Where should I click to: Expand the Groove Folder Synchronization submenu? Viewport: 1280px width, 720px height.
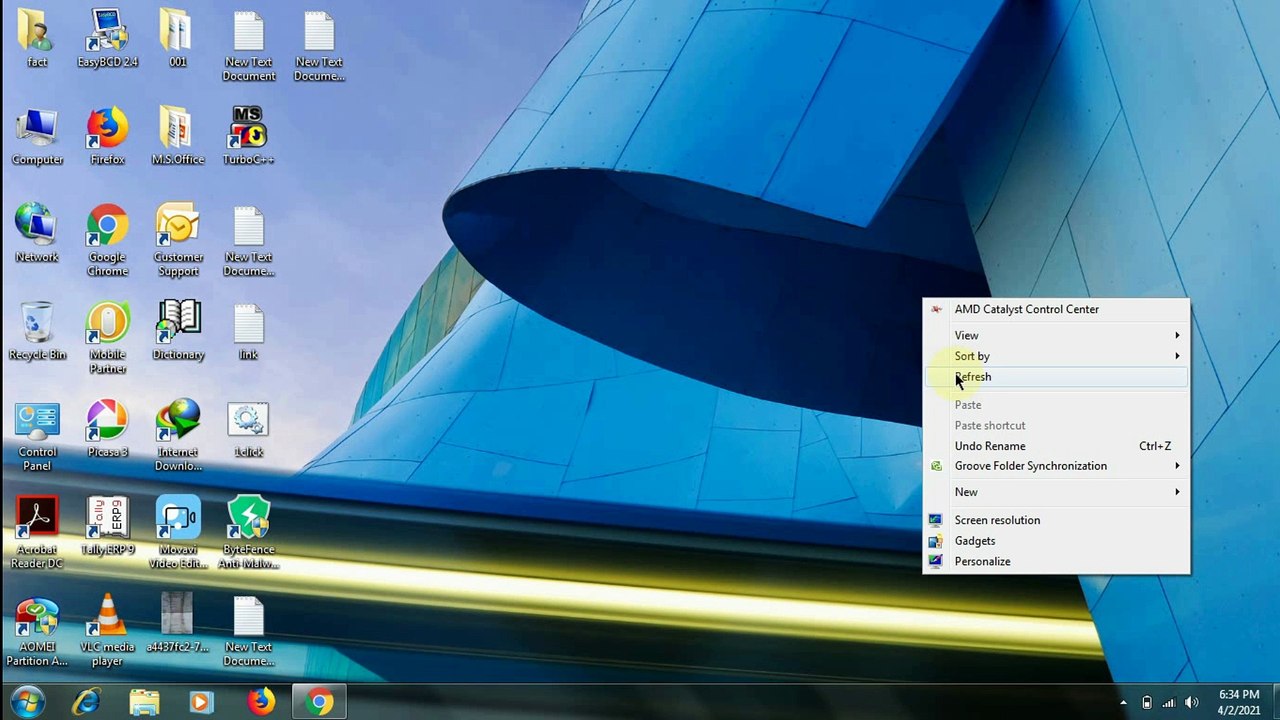tap(1056, 466)
